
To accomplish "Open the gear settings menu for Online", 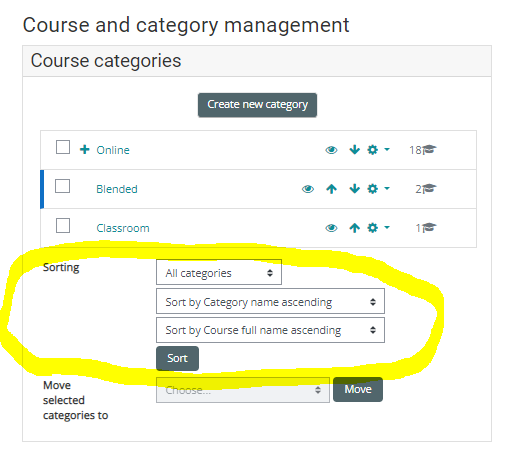I will tap(378, 150).
